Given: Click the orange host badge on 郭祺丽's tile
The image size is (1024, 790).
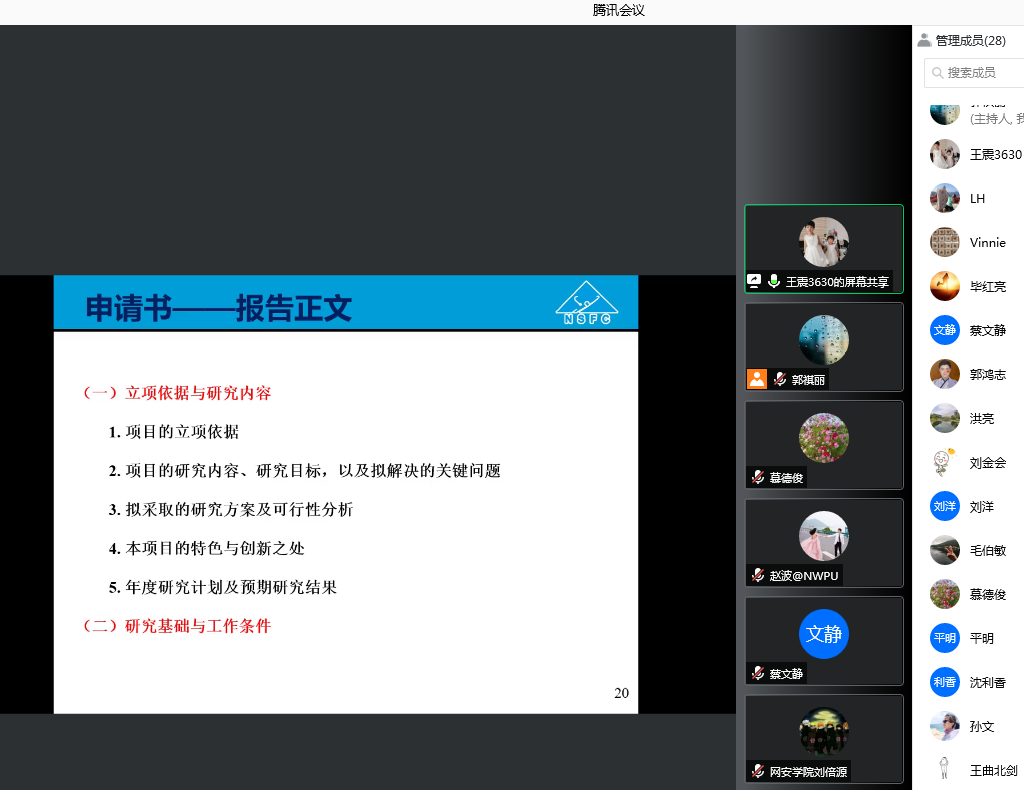Looking at the screenshot, I should point(757,379).
